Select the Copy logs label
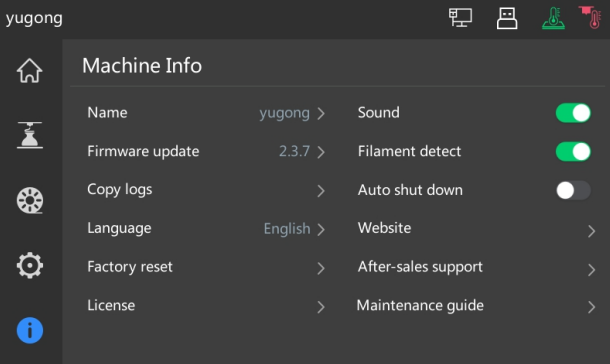This screenshot has width=610, height=364. pyautogui.click(x=120, y=190)
